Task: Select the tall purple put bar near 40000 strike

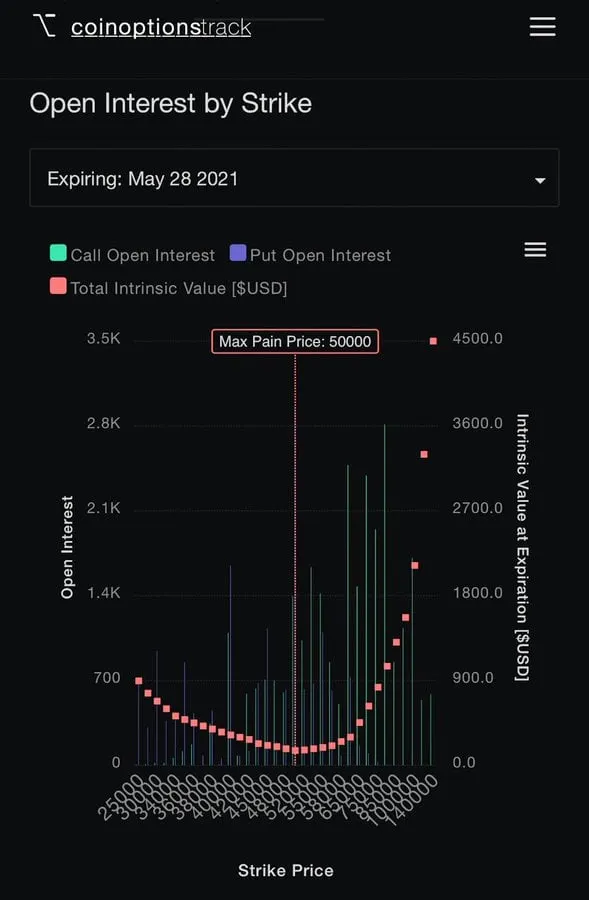Action: pyautogui.click(x=230, y=665)
